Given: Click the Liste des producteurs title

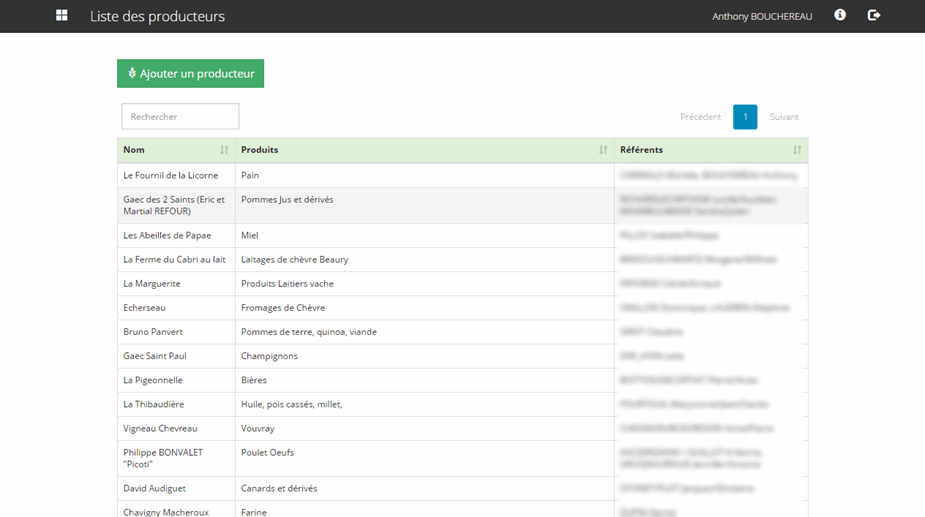Looking at the screenshot, I should coord(157,17).
